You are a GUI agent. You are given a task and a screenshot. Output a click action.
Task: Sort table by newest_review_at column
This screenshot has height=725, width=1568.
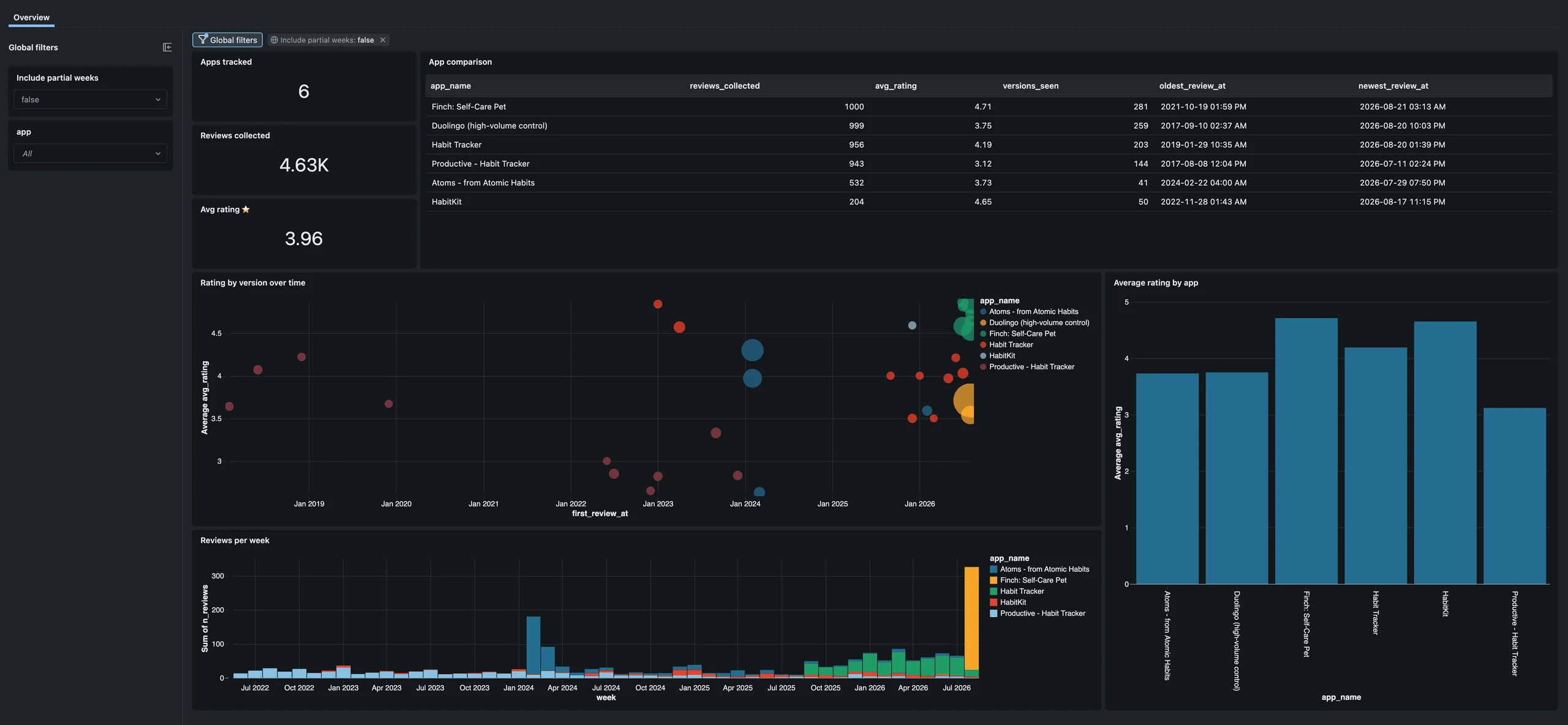1393,86
